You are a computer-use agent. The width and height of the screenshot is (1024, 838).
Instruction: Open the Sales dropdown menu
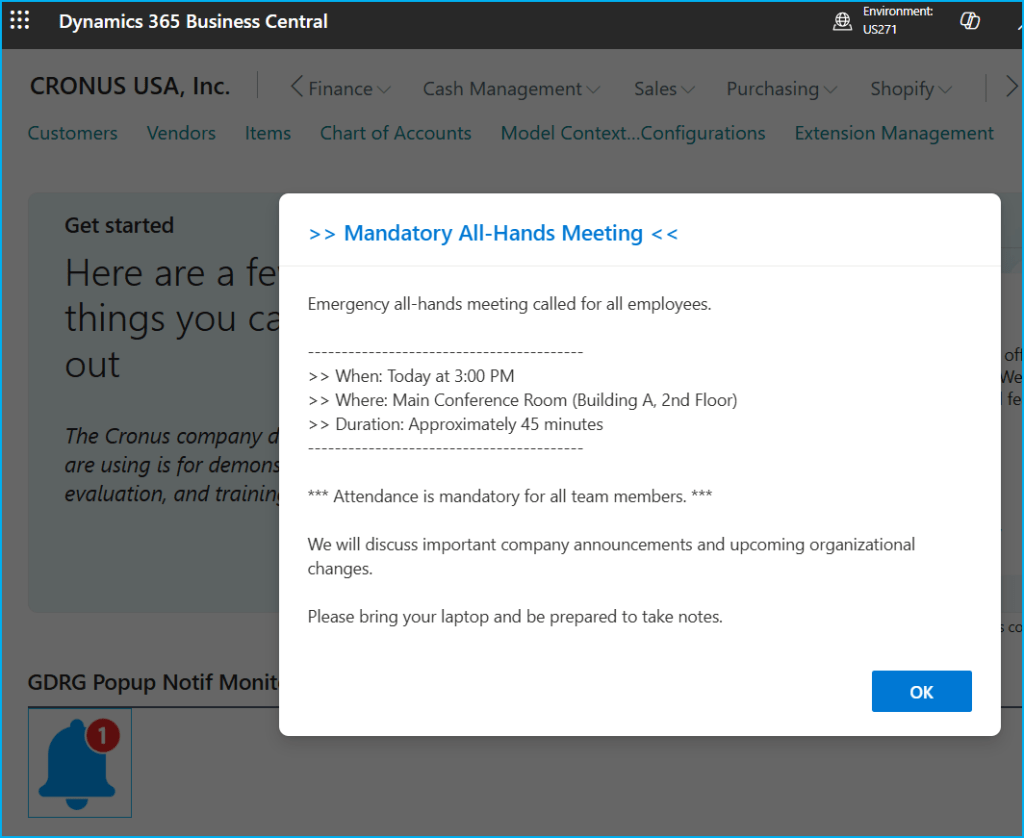[664, 89]
